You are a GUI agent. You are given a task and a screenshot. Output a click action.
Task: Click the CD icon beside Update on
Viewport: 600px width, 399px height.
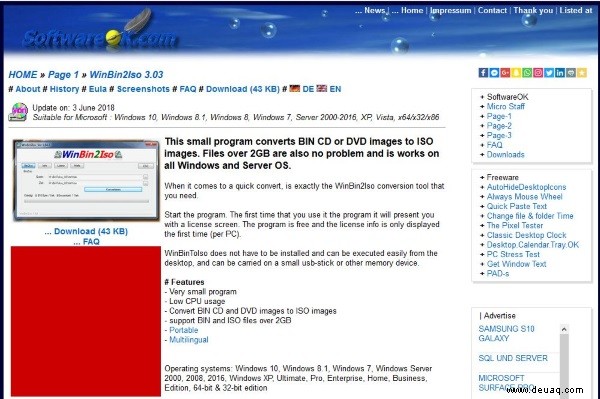[x=19, y=112]
